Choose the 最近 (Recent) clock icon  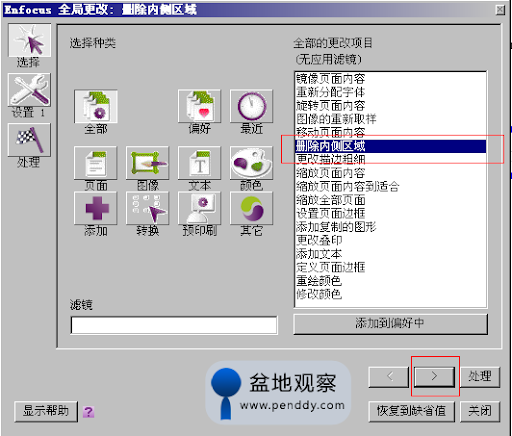click(x=251, y=106)
